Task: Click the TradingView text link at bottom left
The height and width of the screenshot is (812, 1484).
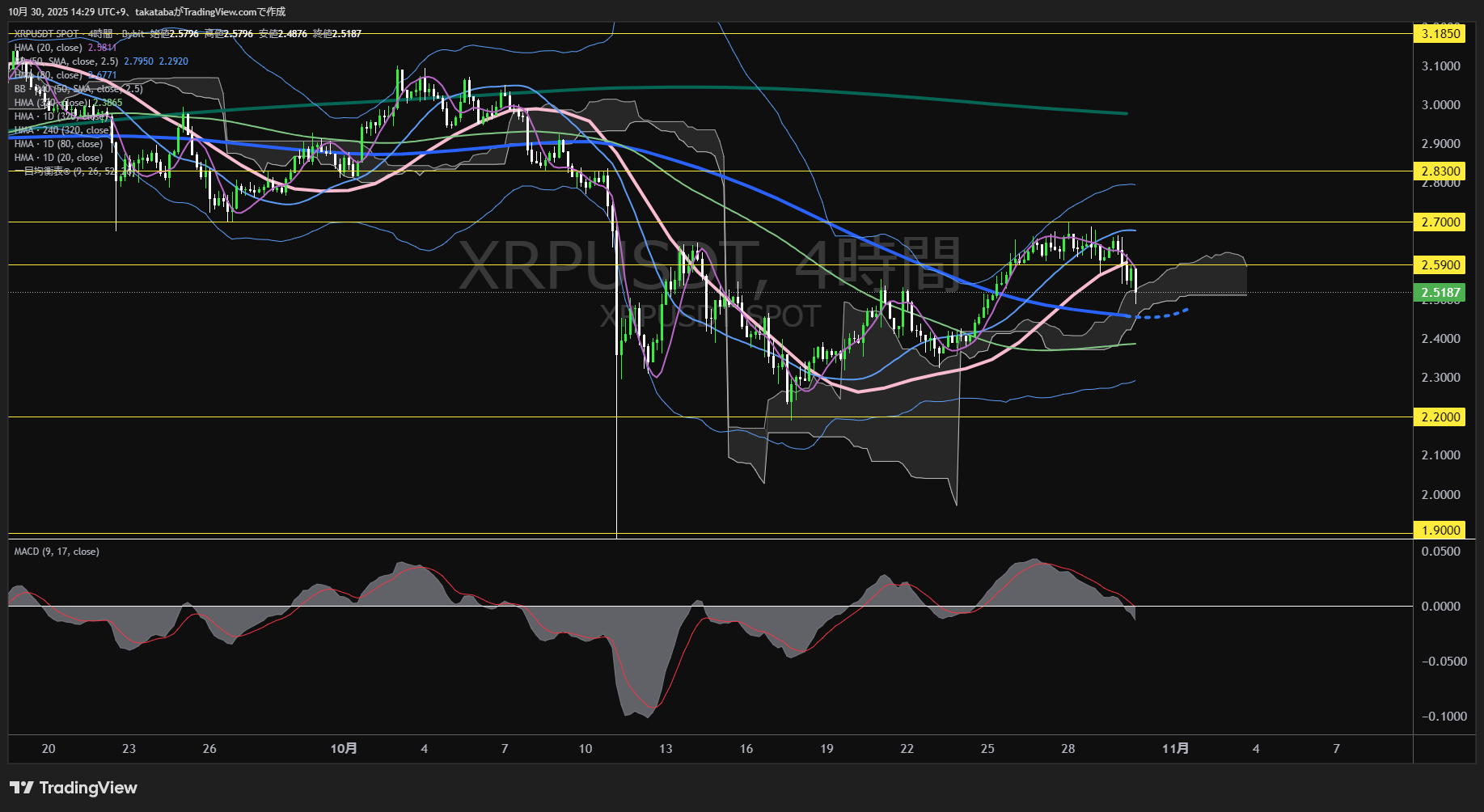Action: click(90, 787)
